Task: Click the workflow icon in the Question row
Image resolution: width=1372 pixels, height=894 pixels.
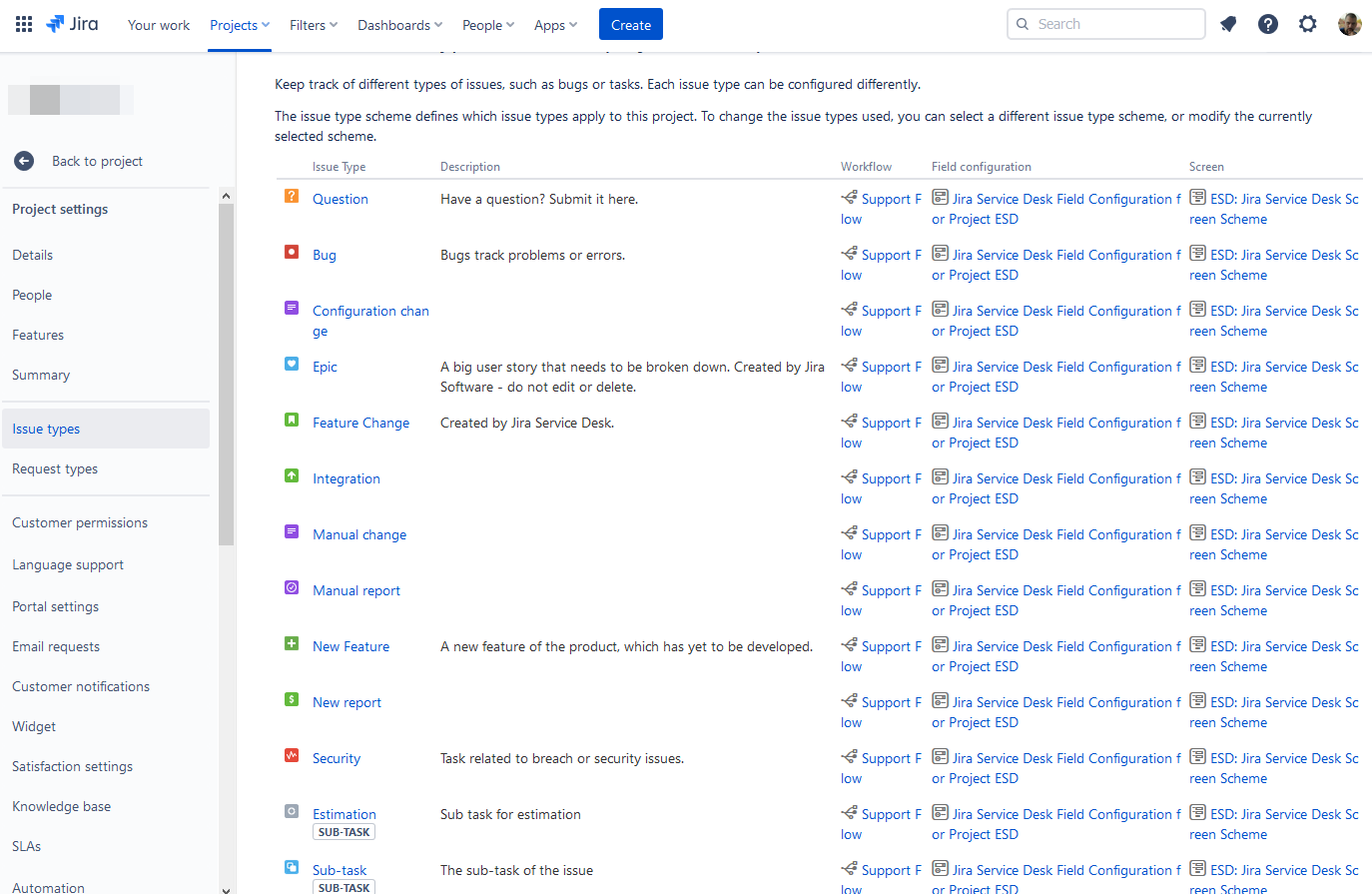Action: 849,198
